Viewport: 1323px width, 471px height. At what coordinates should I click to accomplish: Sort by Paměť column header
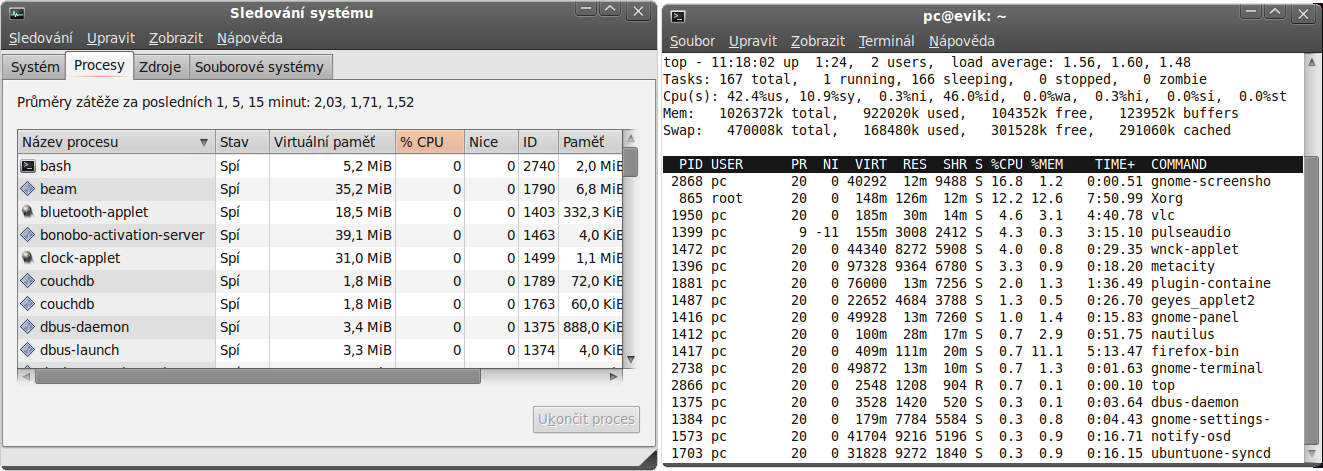click(589, 142)
